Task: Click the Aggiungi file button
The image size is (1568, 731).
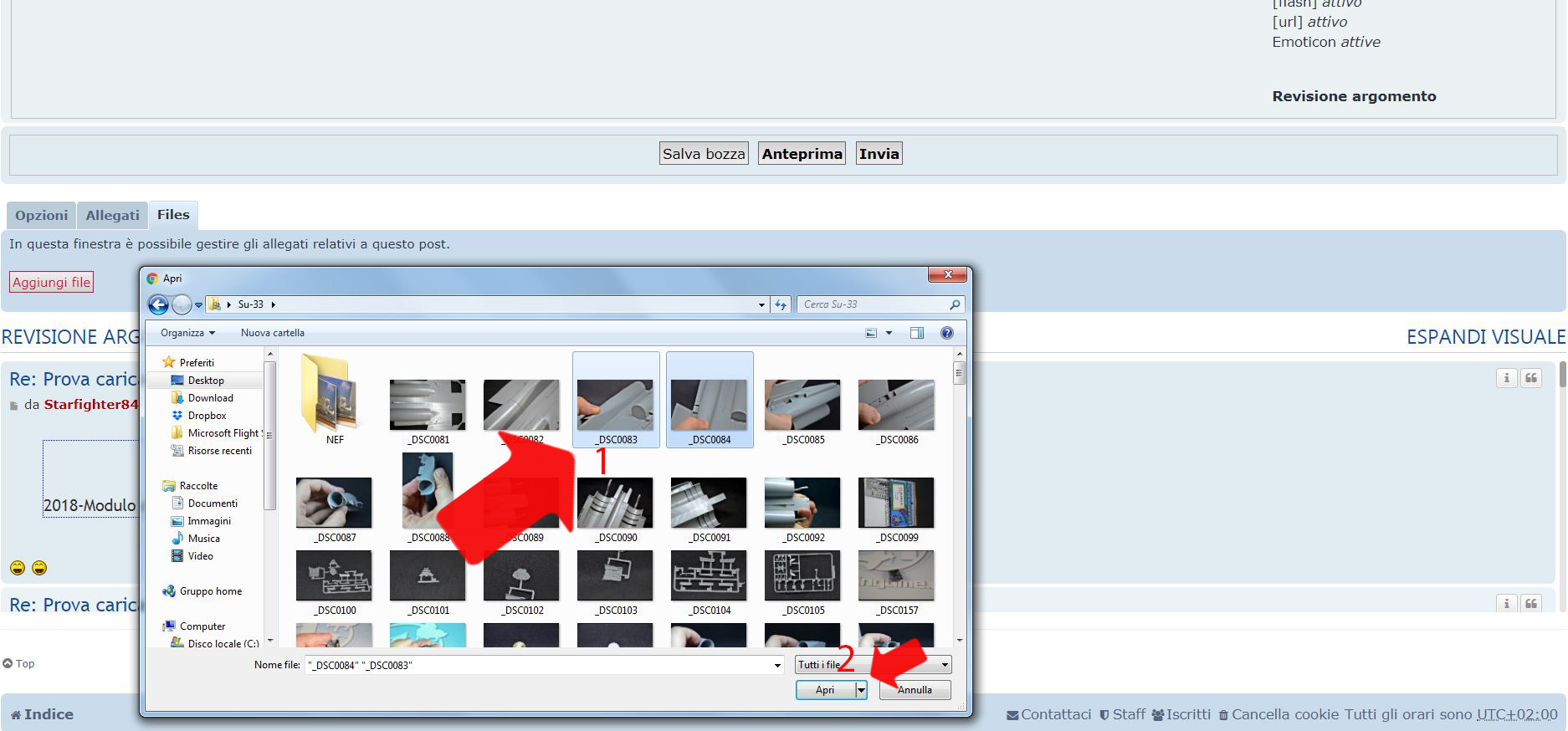Action: [51, 283]
